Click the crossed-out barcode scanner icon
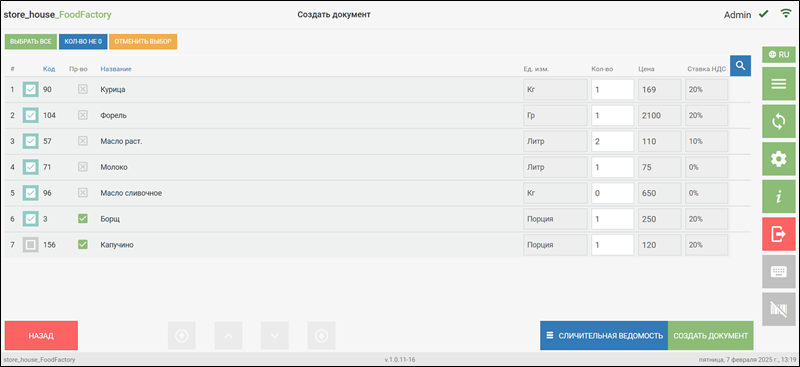 [x=779, y=309]
